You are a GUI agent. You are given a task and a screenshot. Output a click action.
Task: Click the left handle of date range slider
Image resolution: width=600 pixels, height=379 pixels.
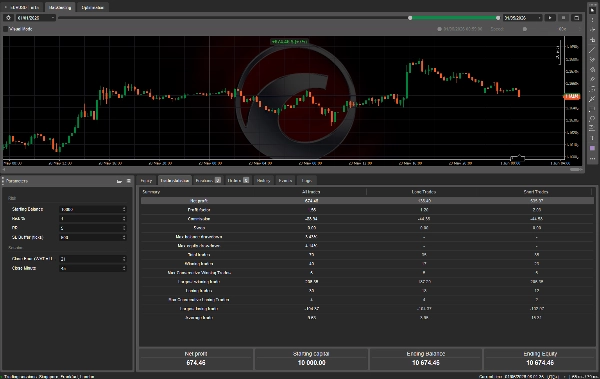point(410,18)
